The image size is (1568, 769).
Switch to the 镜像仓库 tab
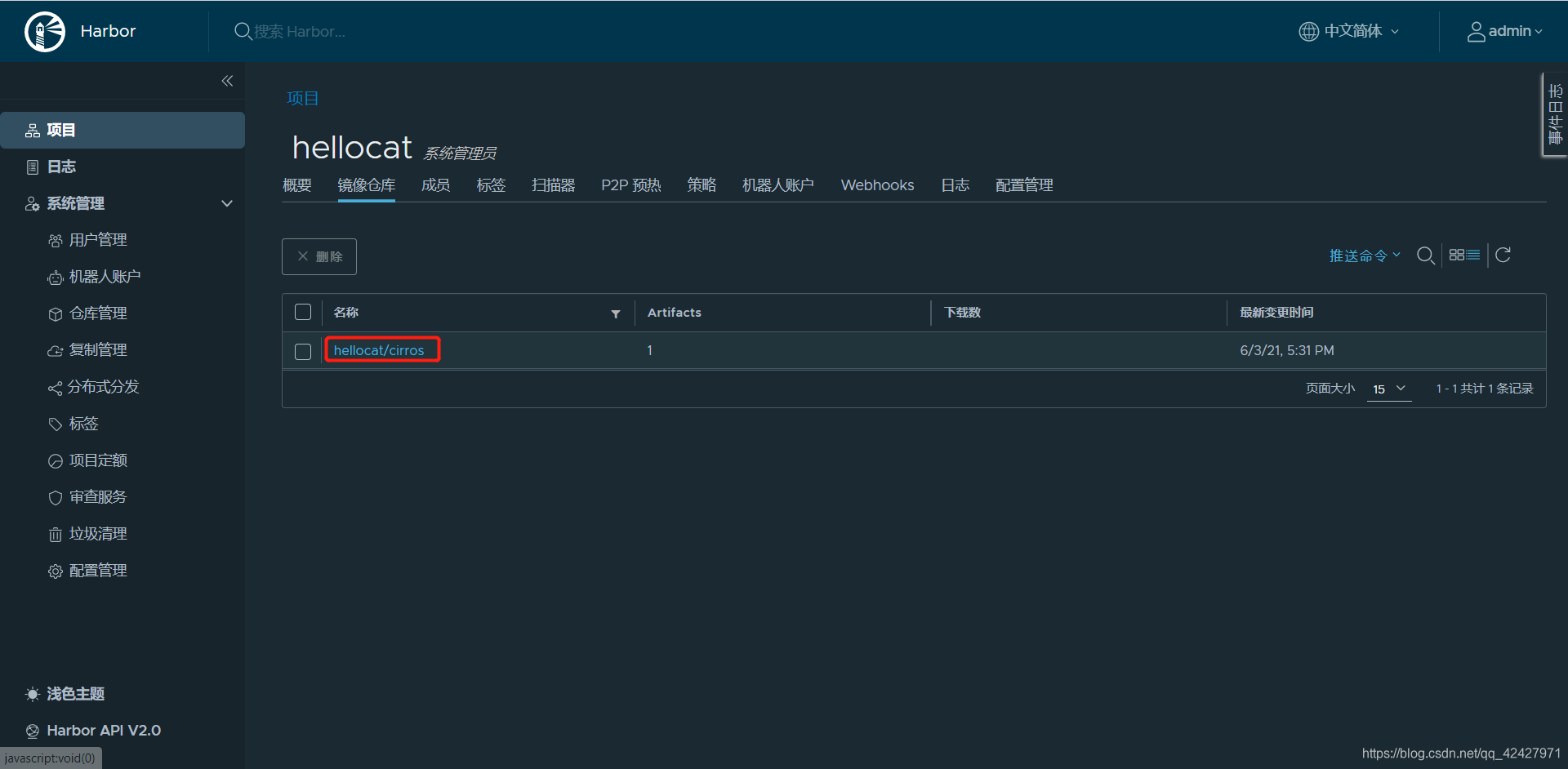coord(366,185)
